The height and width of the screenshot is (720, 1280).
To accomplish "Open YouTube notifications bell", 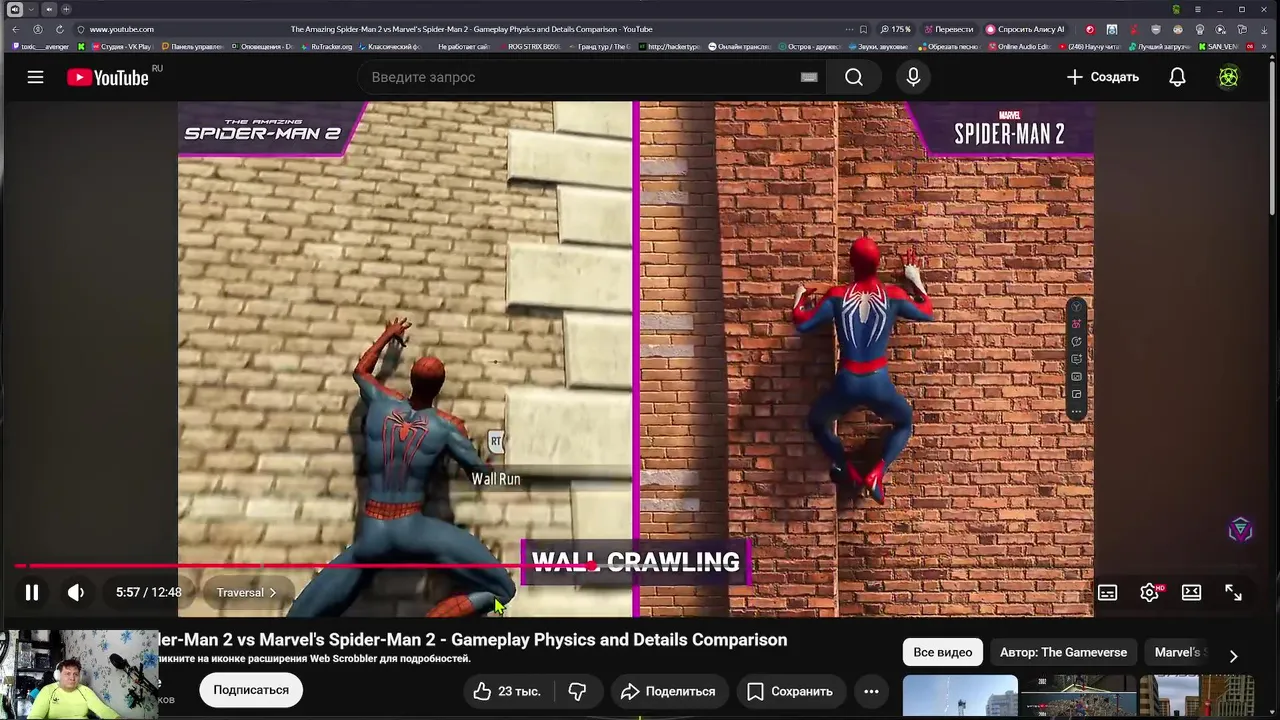I will coord(1177,77).
